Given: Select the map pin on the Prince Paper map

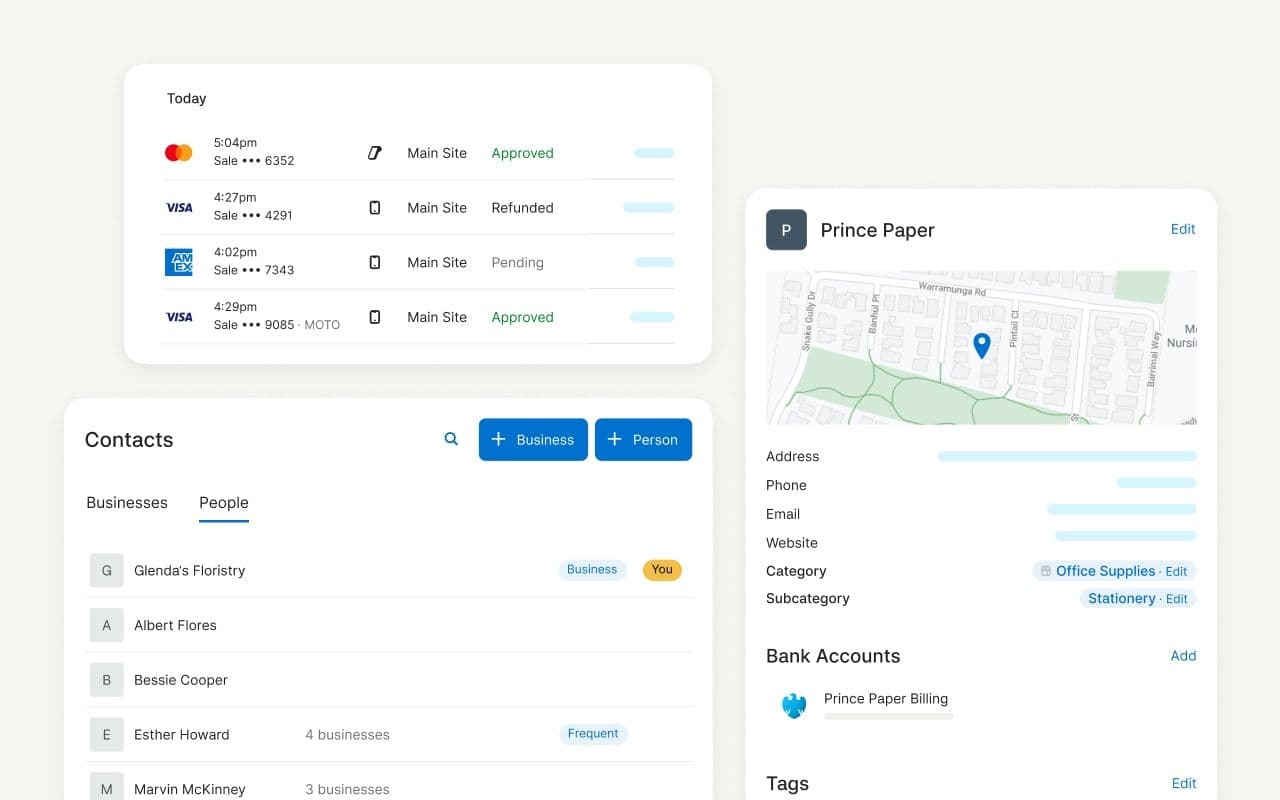Looking at the screenshot, I should [x=981, y=345].
